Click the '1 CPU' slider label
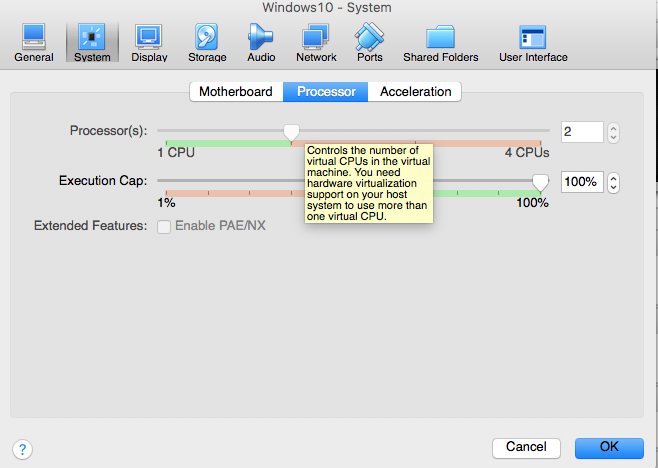Image resolution: width=658 pixels, height=468 pixels. tap(176, 152)
